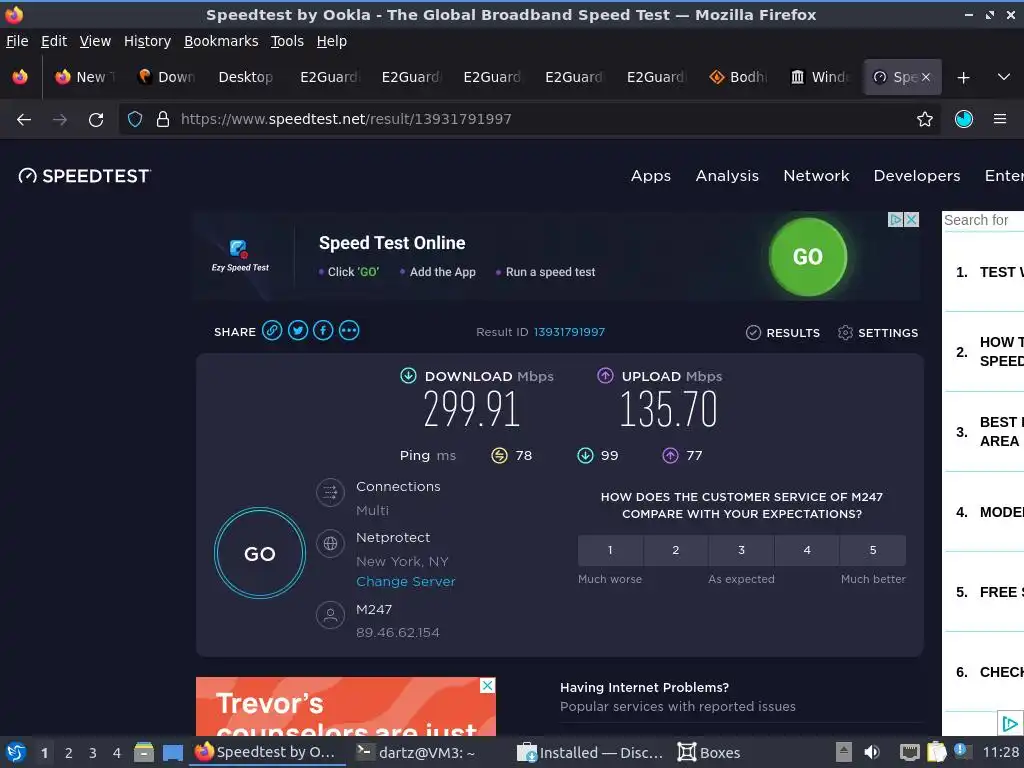This screenshot has height=768, width=1024.
Task: Open Network in site navigation
Action: click(x=816, y=176)
